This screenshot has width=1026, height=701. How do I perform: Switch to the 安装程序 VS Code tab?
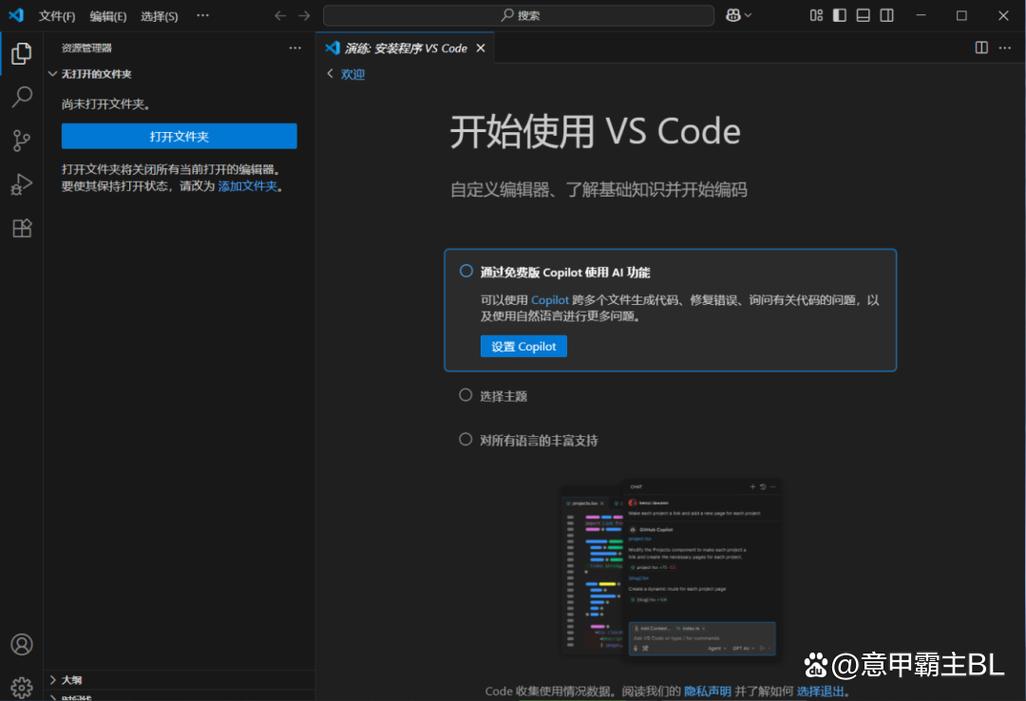(398, 47)
